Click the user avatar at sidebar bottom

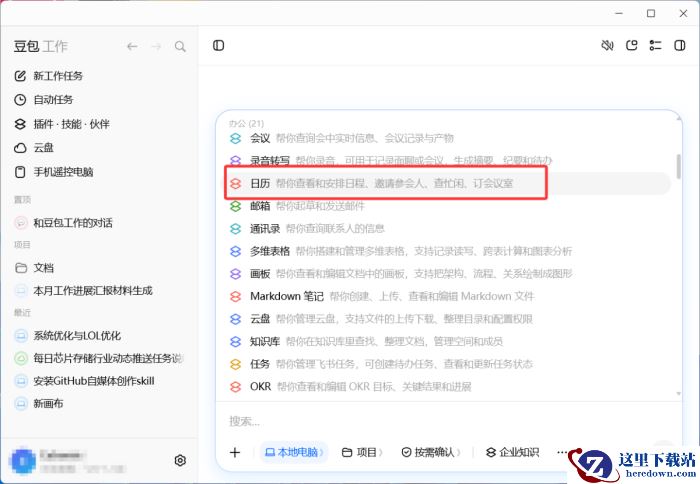click(23, 461)
